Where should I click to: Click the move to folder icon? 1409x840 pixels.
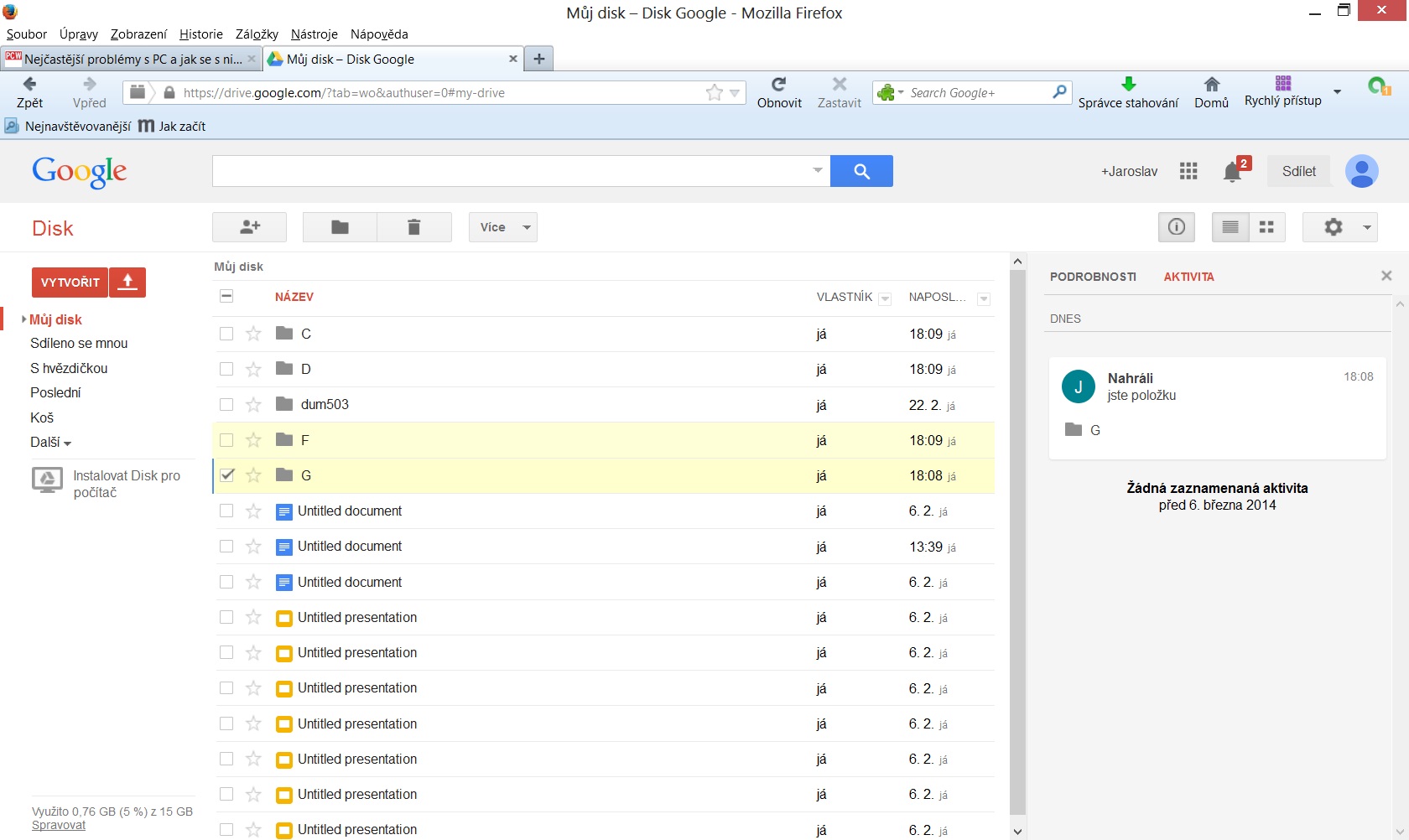[340, 227]
